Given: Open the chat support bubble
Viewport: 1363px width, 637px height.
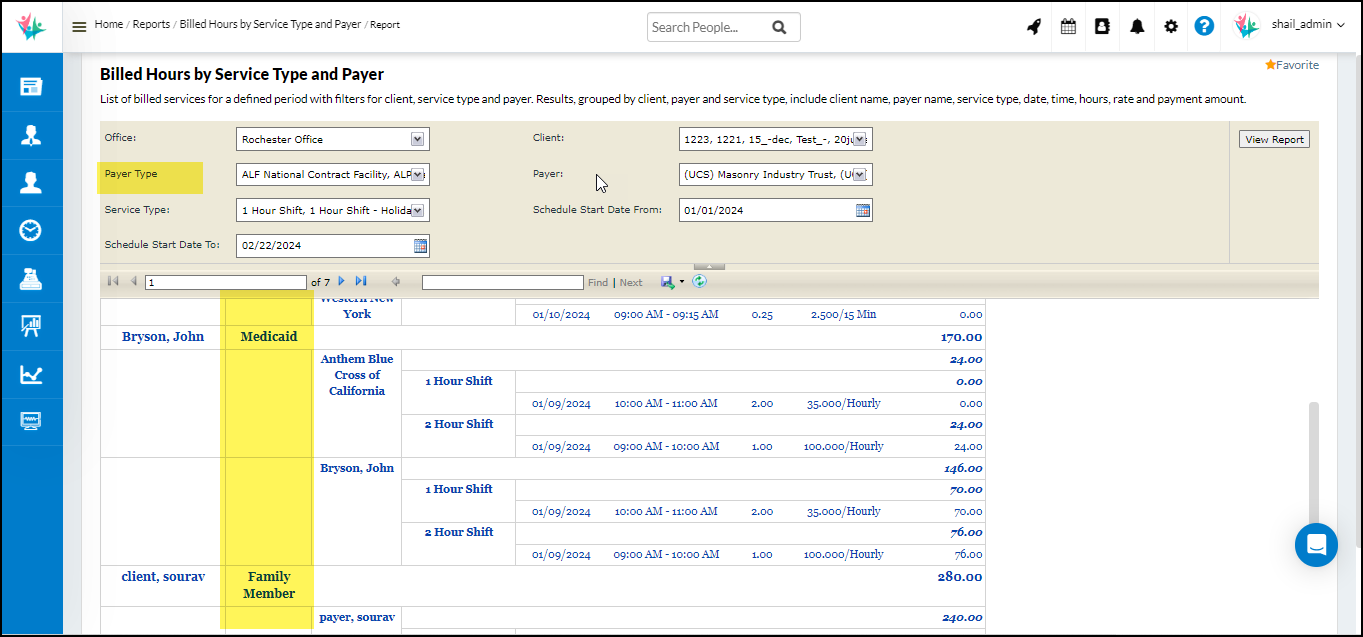Looking at the screenshot, I should click(x=1316, y=545).
